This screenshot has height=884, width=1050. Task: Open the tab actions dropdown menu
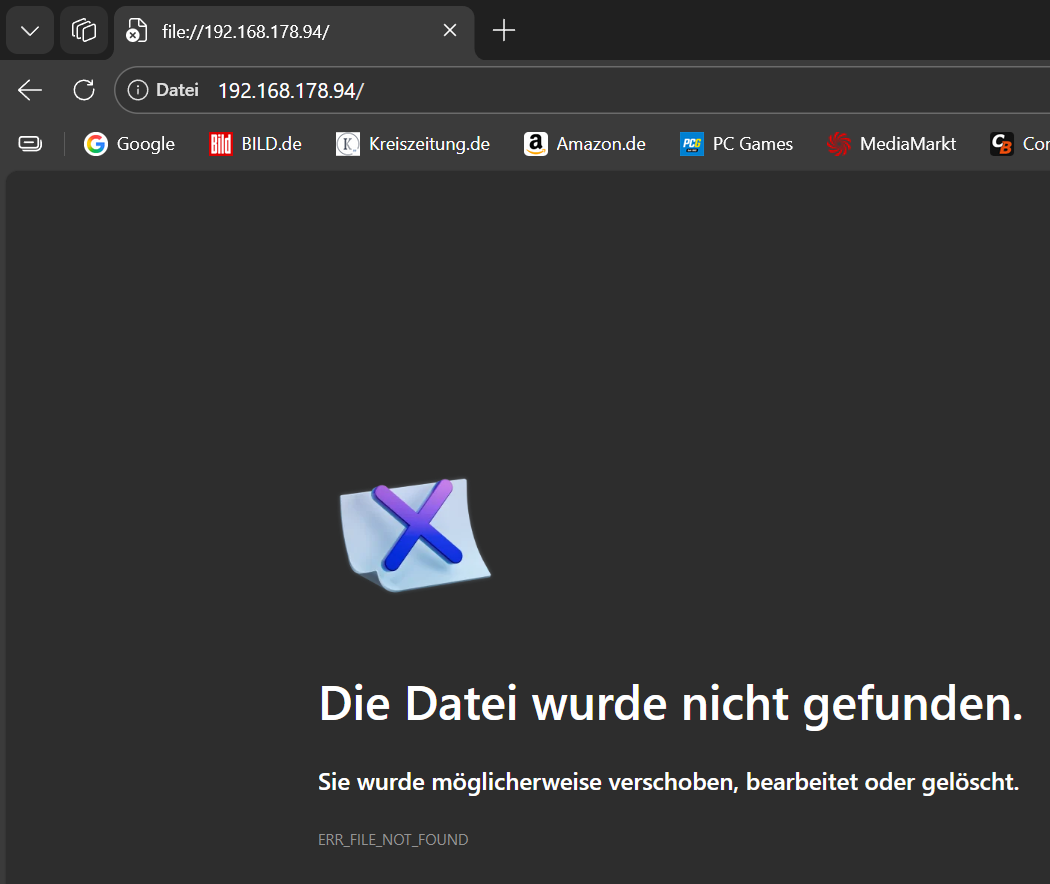coord(30,31)
